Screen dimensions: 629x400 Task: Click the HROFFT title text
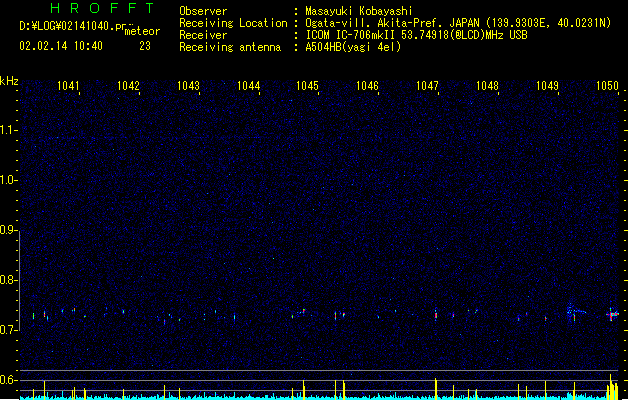pyautogui.click(x=102, y=8)
